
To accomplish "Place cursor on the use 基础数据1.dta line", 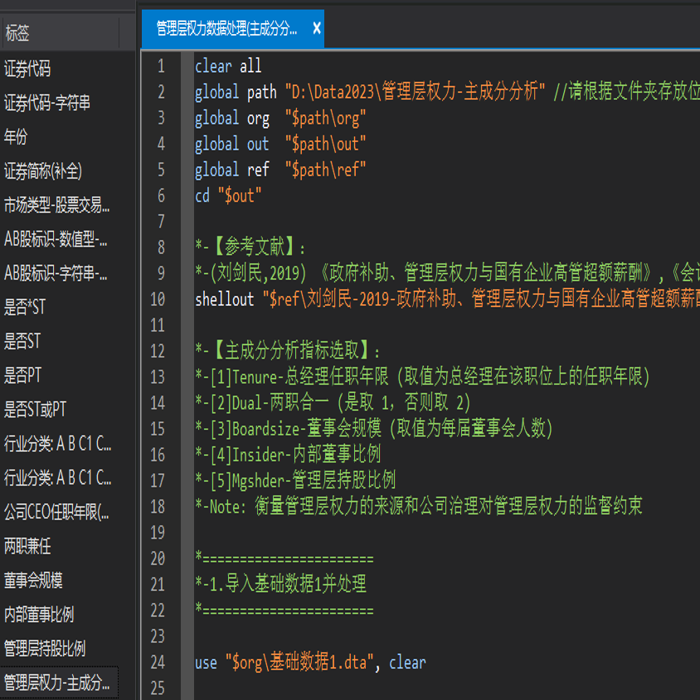I will click(310, 662).
